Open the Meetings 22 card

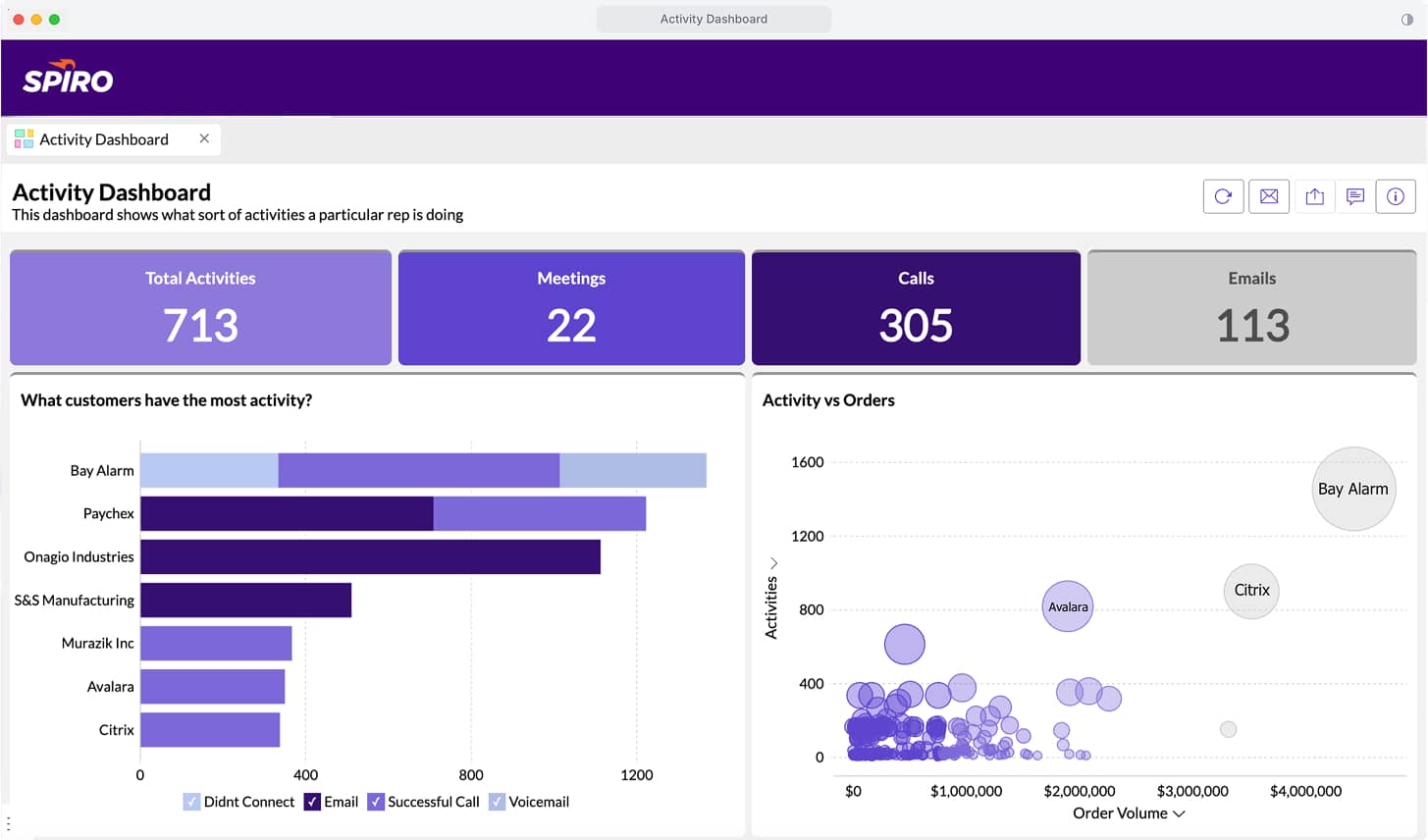571,308
